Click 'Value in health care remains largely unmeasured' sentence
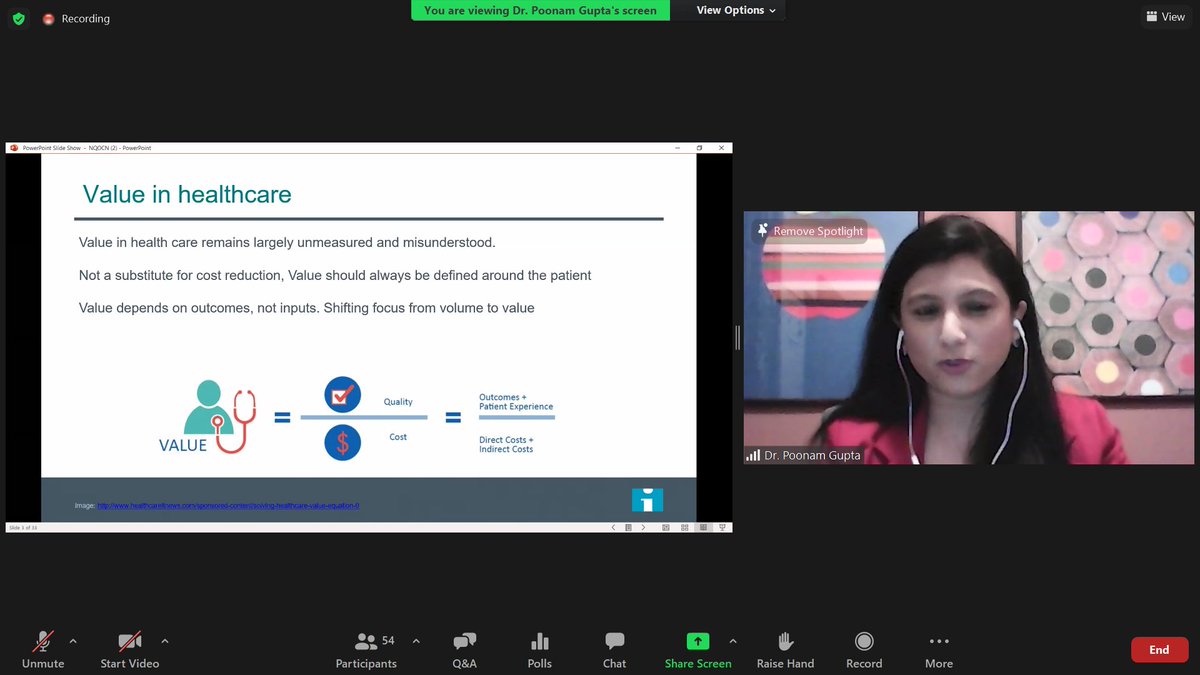 coord(287,242)
